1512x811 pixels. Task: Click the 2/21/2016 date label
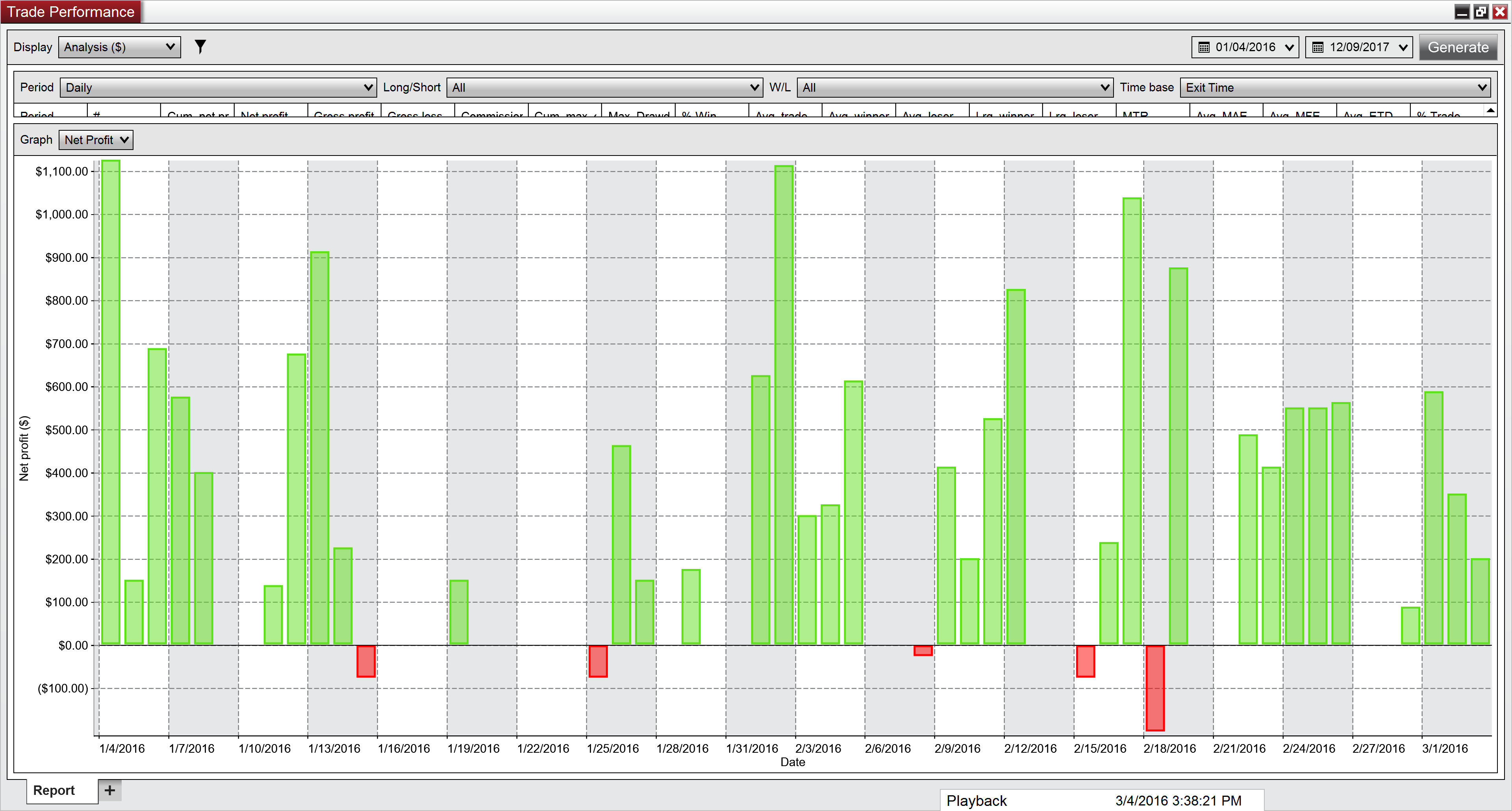click(x=1240, y=749)
